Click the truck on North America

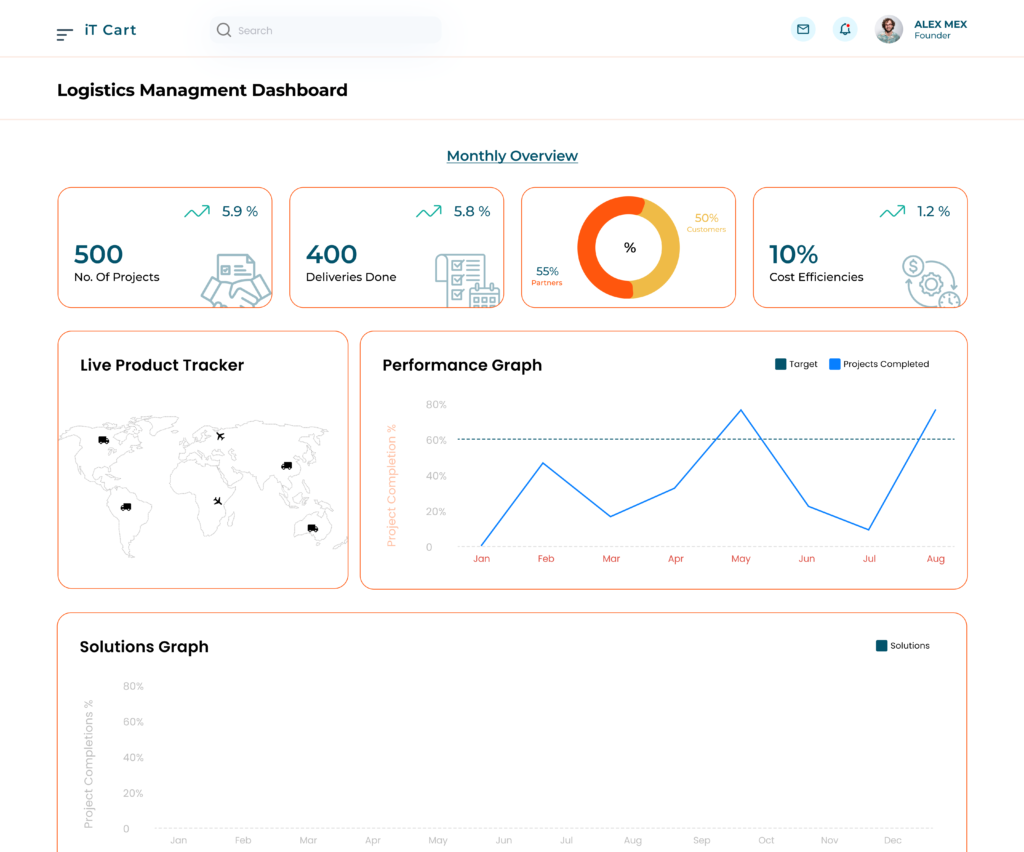pos(103,440)
